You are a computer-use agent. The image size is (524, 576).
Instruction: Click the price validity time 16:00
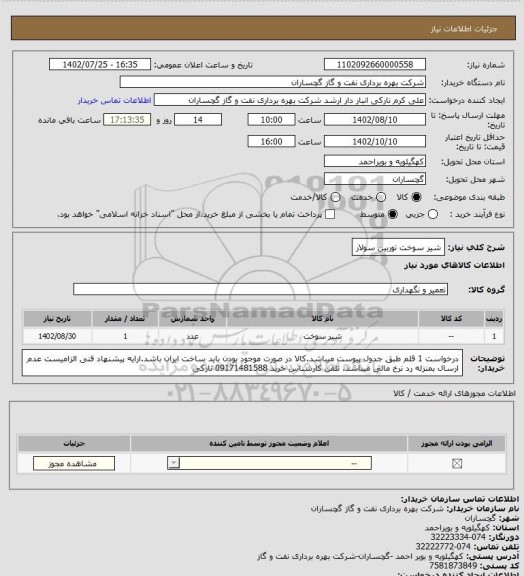(272, 141)
